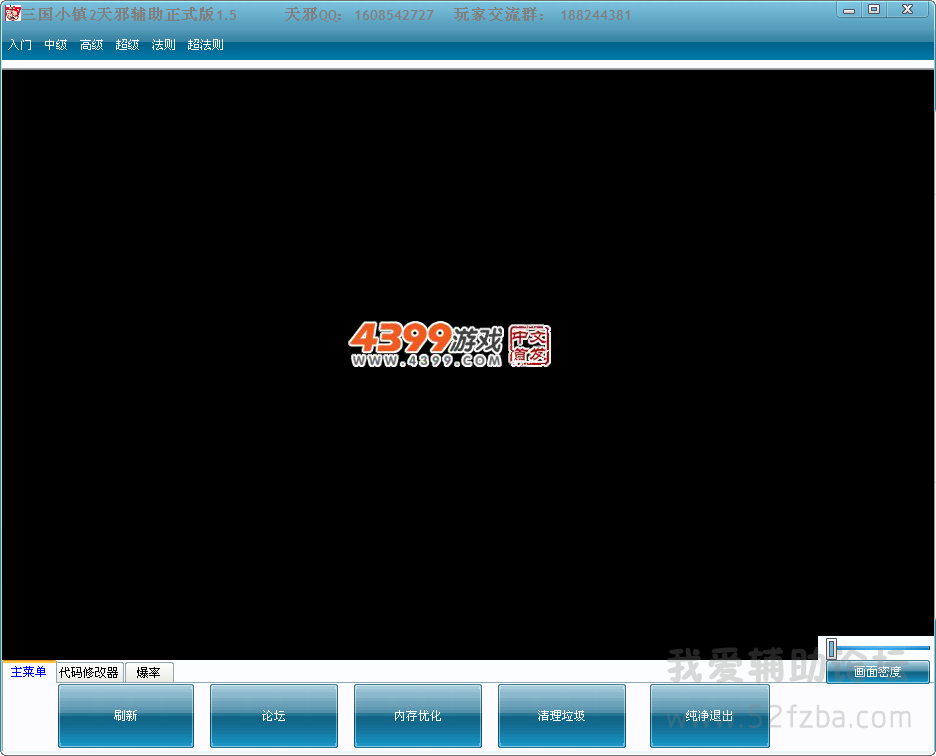Click the 纯净退出 button

tap(710, 715)
